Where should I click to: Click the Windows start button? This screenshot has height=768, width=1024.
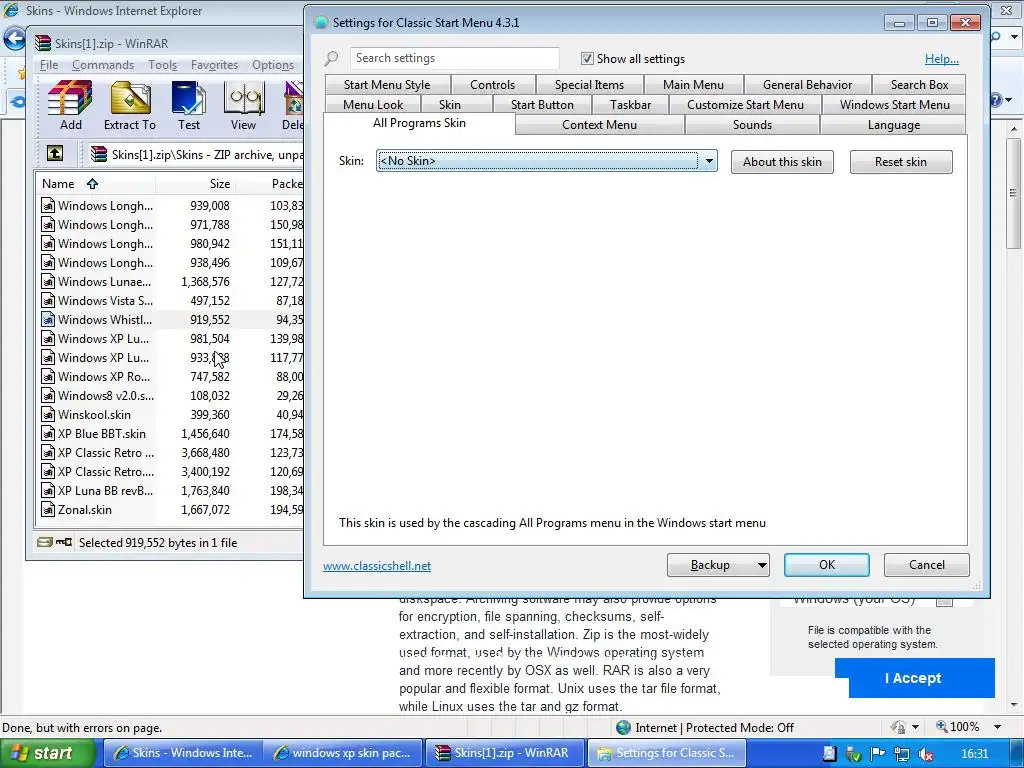tap(47, 754)
